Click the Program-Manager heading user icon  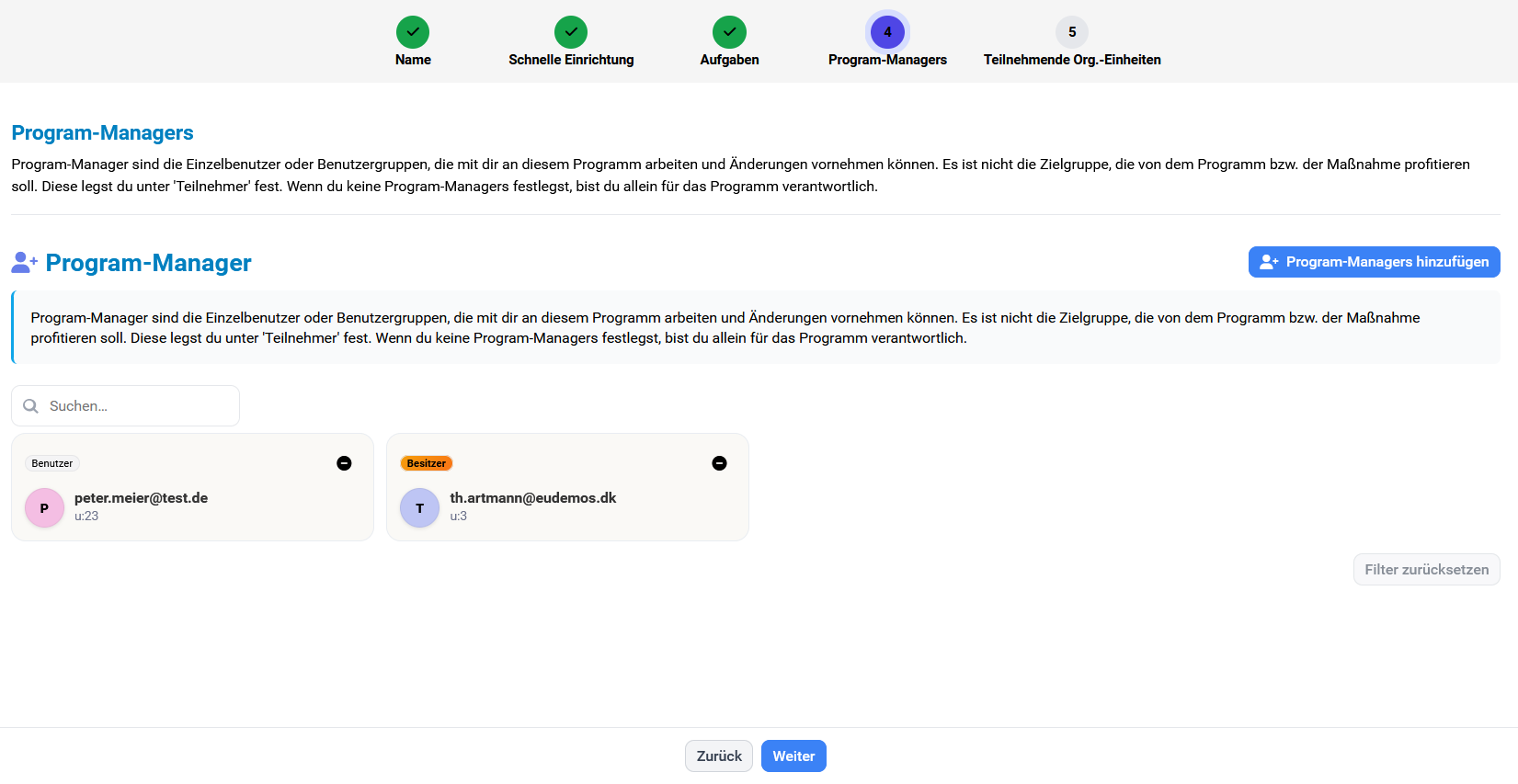pyautogui.click(x=24, y=263)
